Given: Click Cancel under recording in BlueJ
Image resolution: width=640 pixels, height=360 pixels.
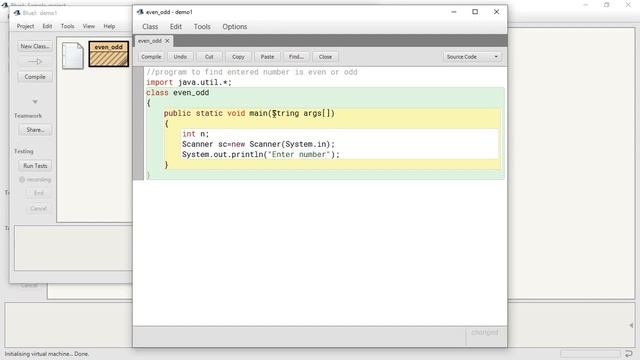Looking at the screenshot, I should pyautogui.click(x=38, y=209).
